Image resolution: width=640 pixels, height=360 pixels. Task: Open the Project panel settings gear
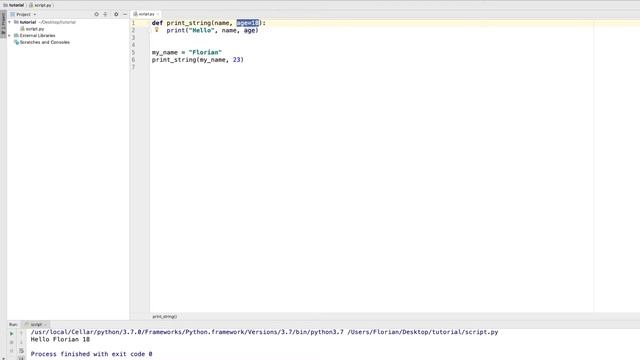[x=116, y=14]
